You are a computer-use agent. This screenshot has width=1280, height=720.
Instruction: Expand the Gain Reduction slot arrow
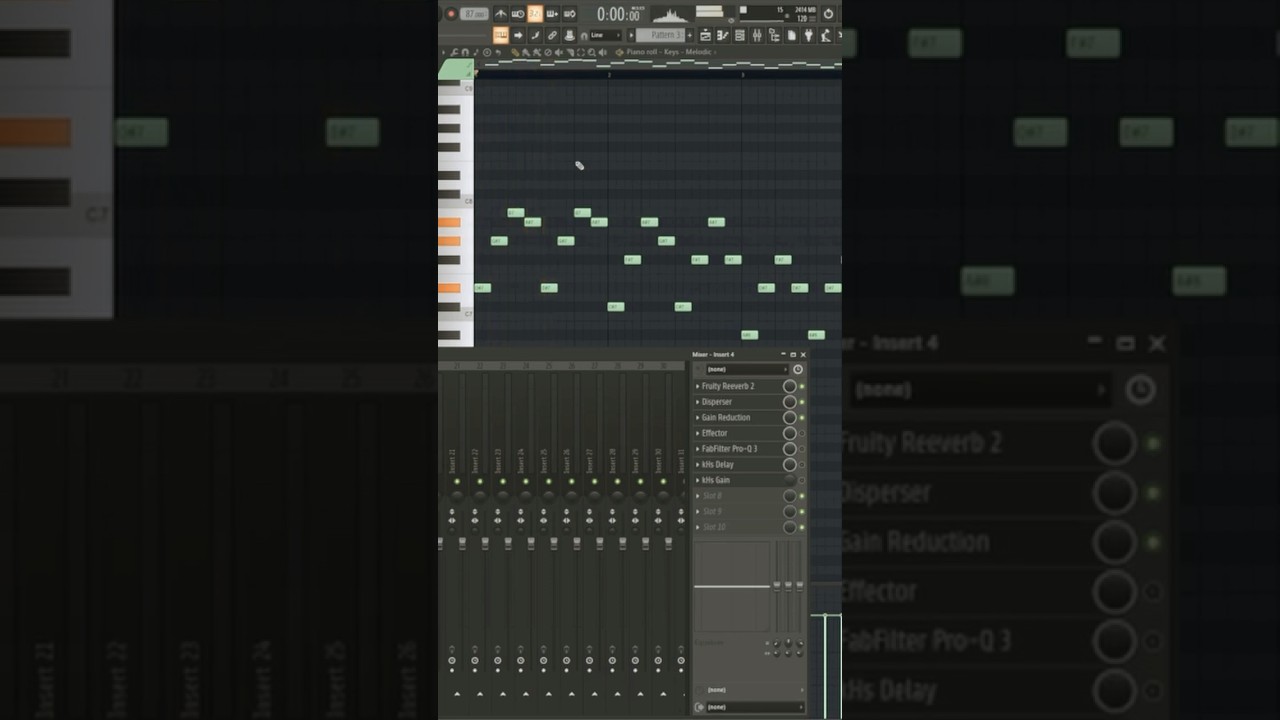pos(698,417)
